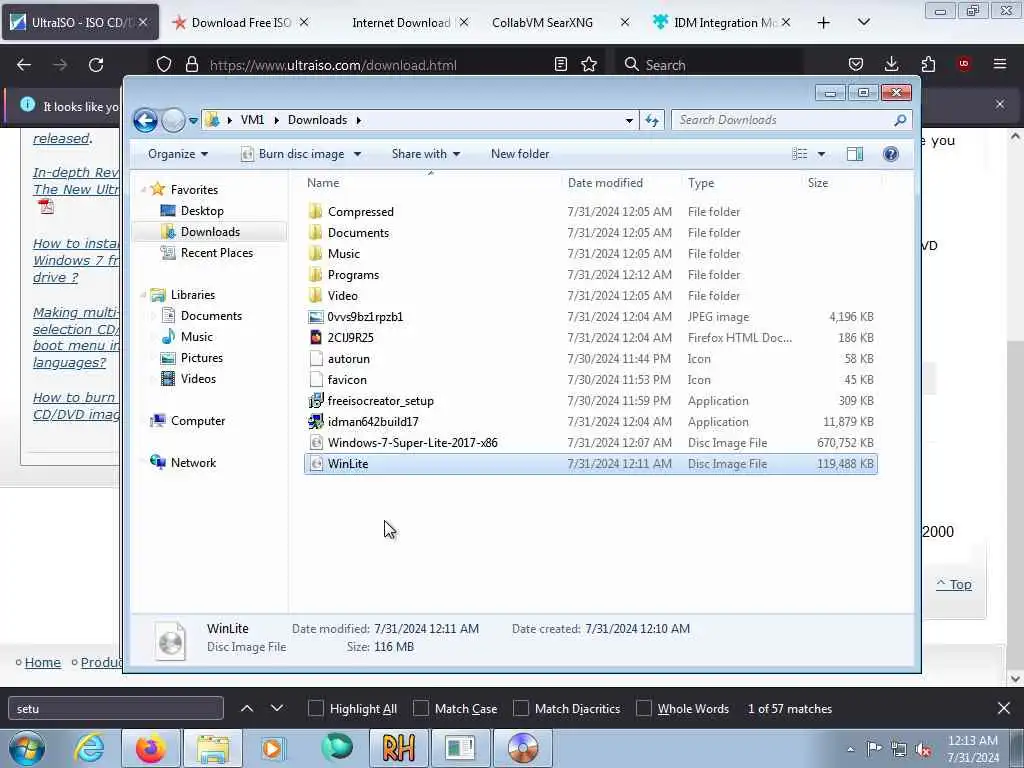Select idman642build17 application file
The width and height of the screenshot is (1024, 768).
pos(590,422)
